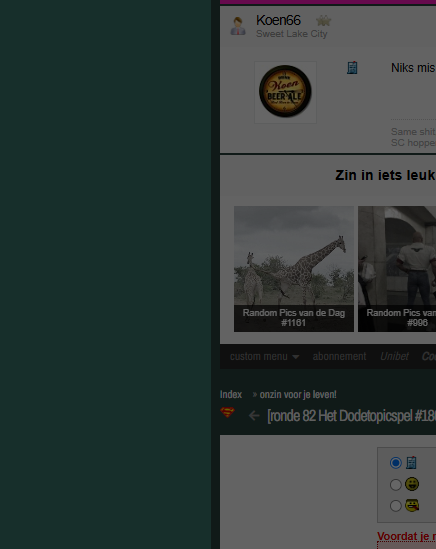Viewport: 436px width, 549px height.
Task: Open the abonnement menu item
Action: point(339,356)
